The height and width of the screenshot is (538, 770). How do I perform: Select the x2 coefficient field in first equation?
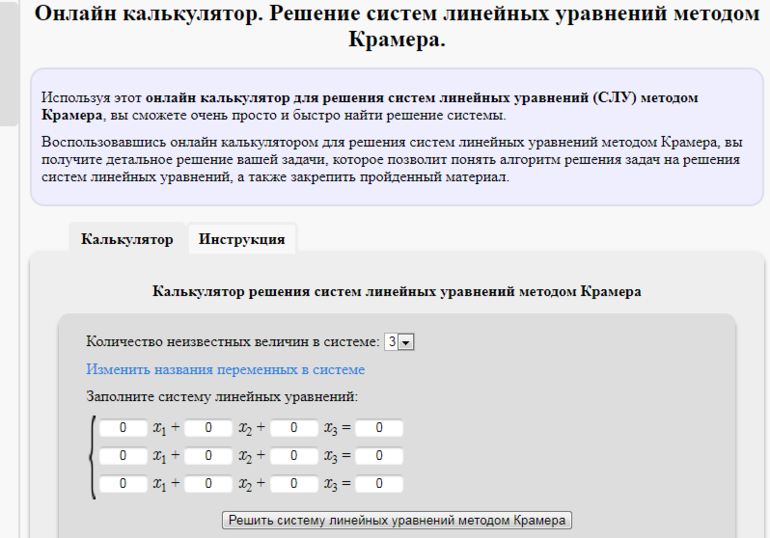click(208, 428)
